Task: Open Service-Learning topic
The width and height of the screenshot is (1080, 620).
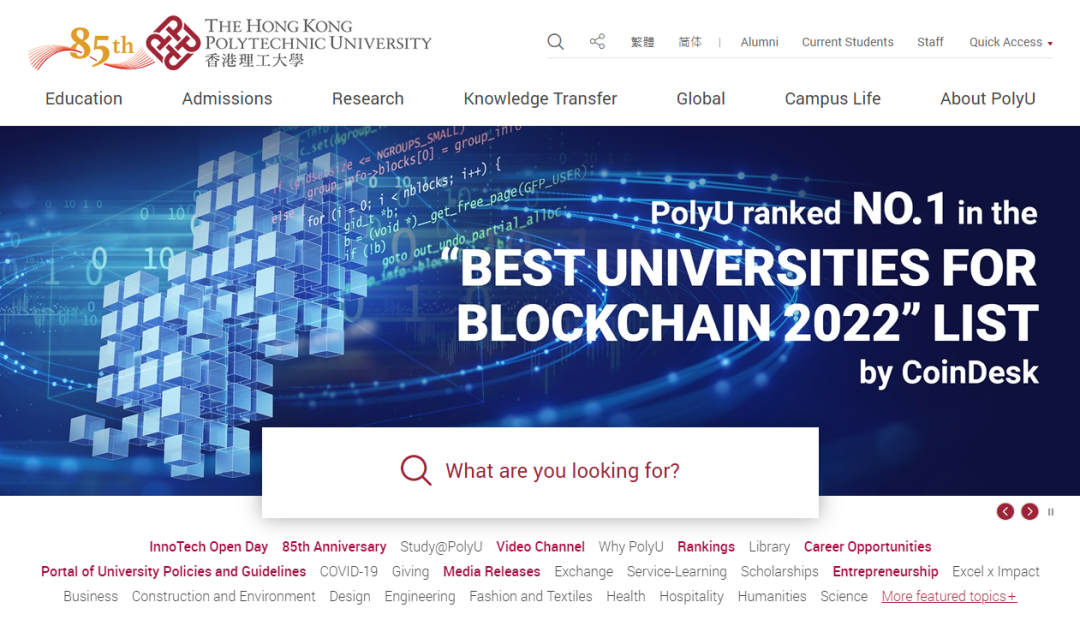Action: 676,572
